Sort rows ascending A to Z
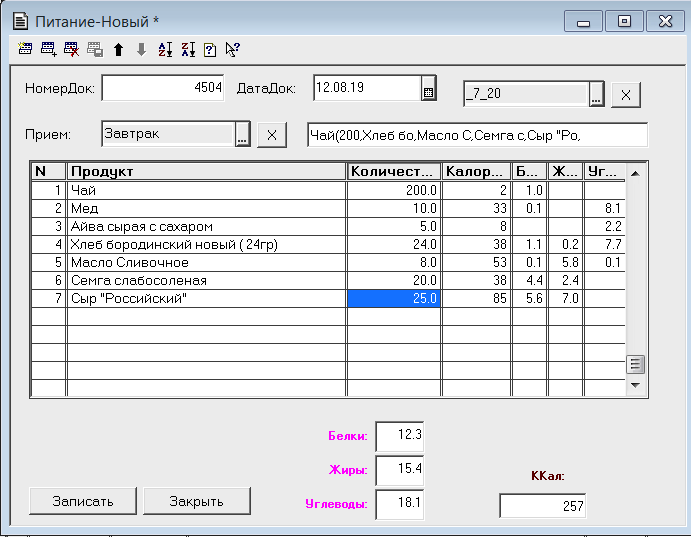691x537 pixels. click(x=165, y=48)
